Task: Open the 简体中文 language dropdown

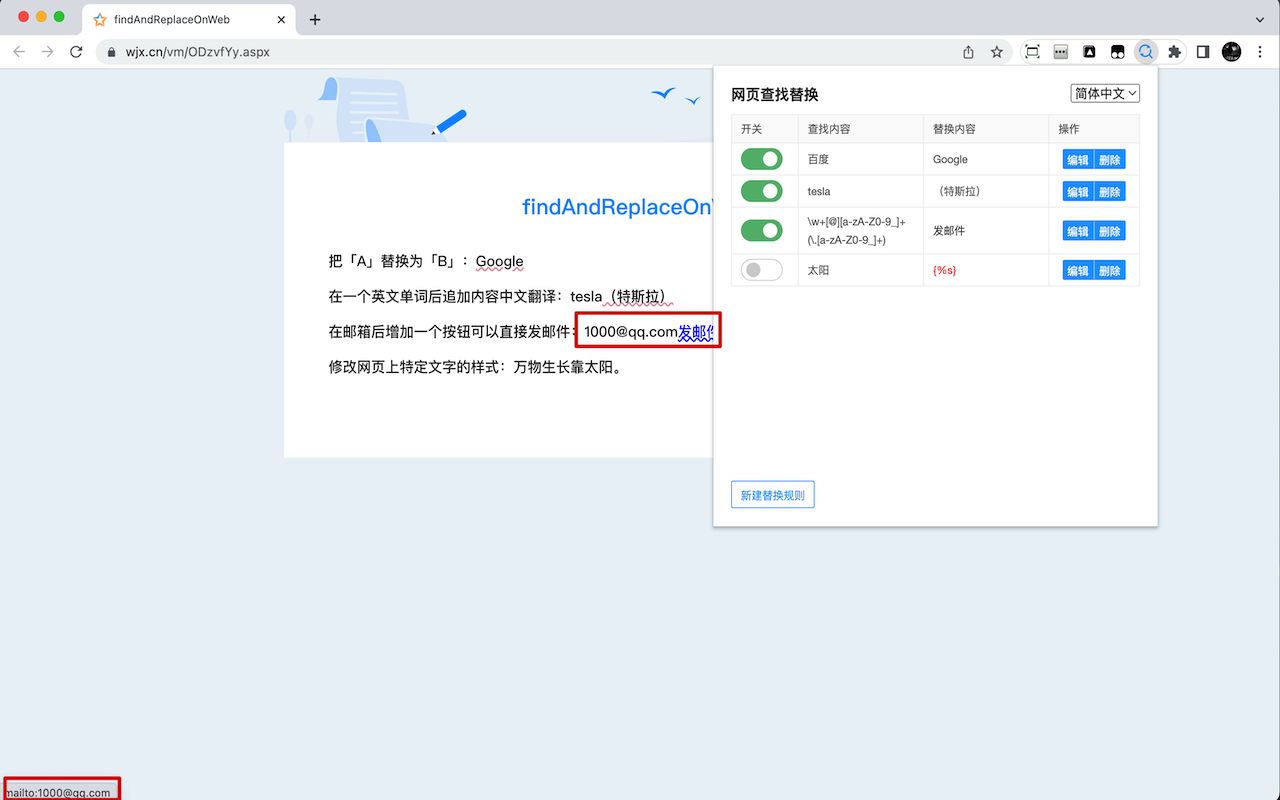Action: [1104, 93]
